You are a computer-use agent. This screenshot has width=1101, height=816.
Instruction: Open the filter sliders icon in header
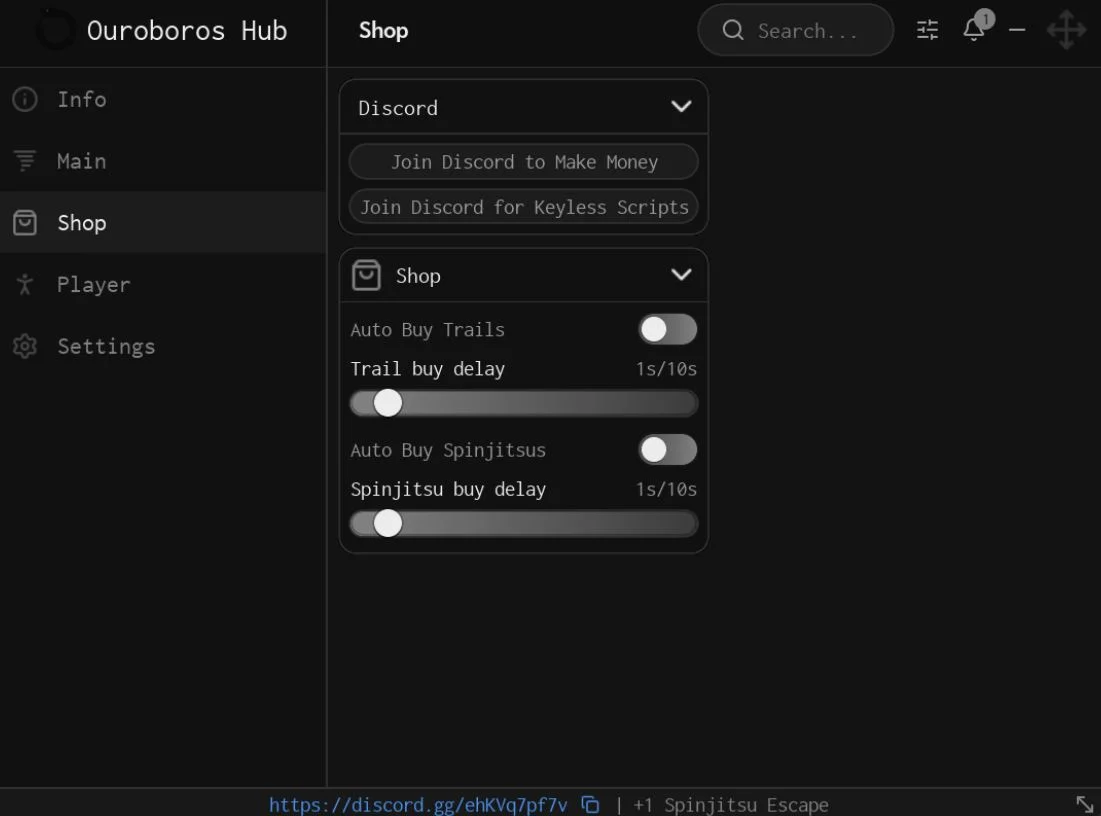click(928, 29)
